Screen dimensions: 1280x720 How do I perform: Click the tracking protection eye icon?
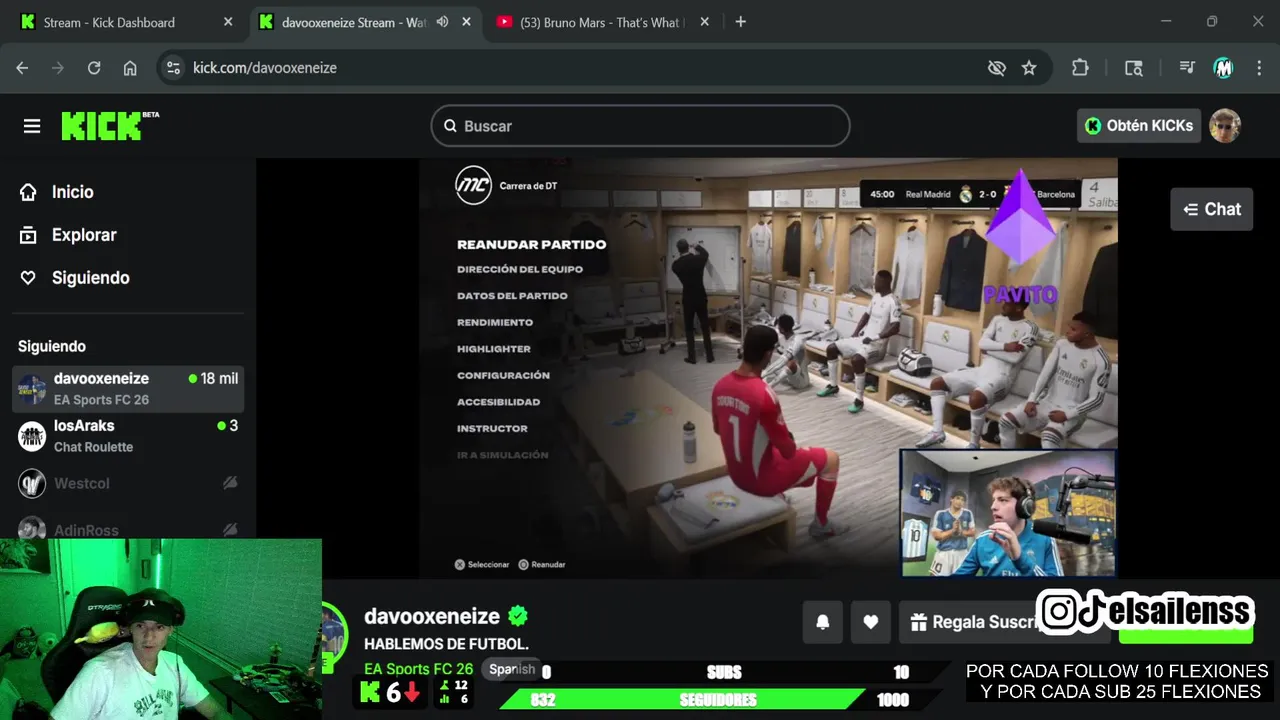(996, 68)
